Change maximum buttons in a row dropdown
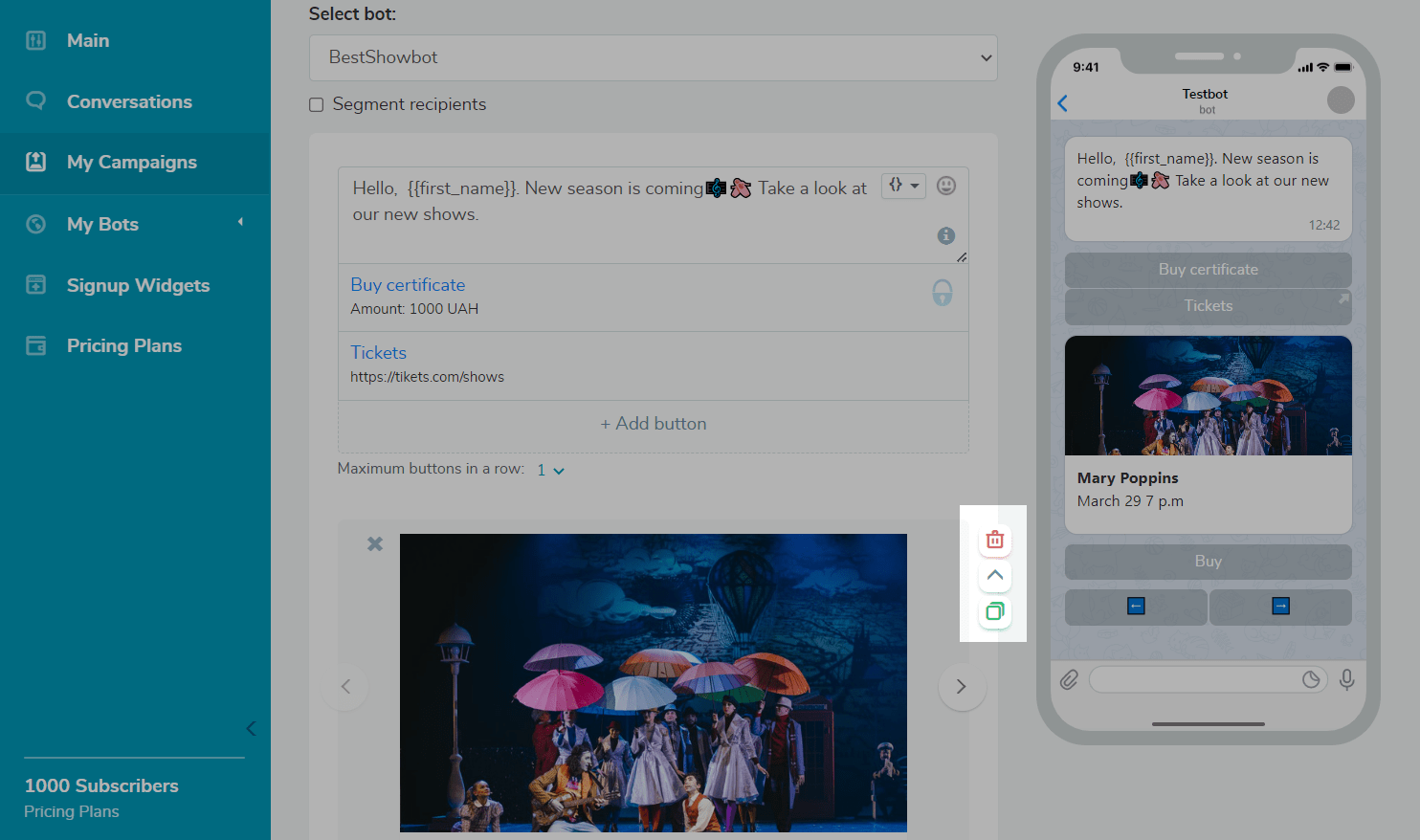This screenshot has width=1420, height=840. 550,470
